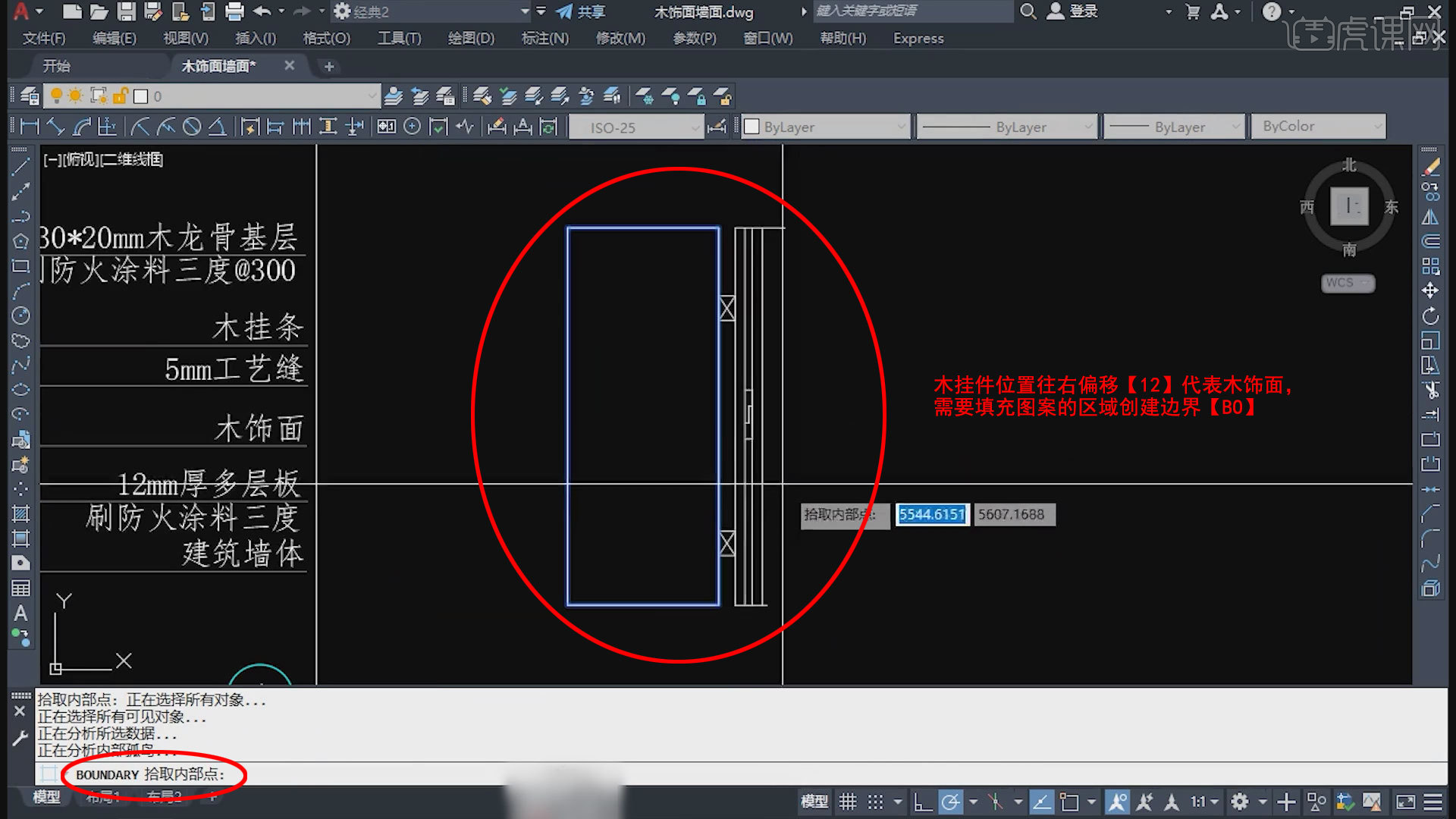
Task: Click the Center Mark dimension icon
Action: point(412,127)
